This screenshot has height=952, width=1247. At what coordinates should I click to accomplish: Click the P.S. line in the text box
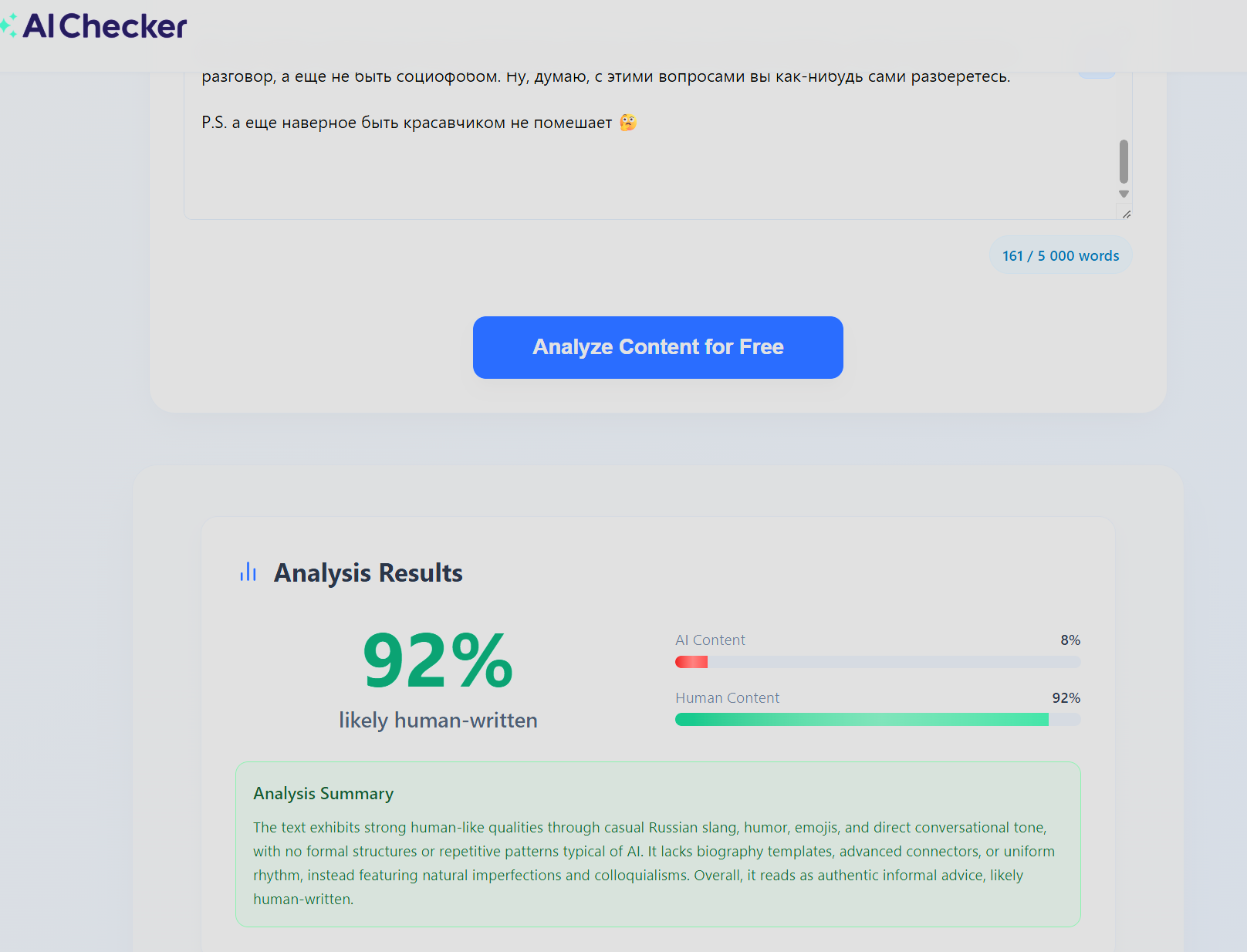(407, 123)
